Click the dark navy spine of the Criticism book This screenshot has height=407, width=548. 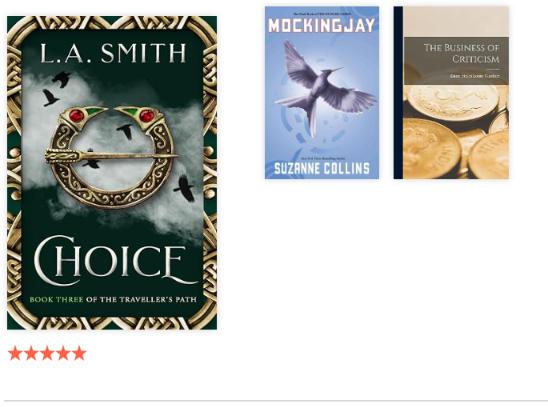(x=398, y=93)
